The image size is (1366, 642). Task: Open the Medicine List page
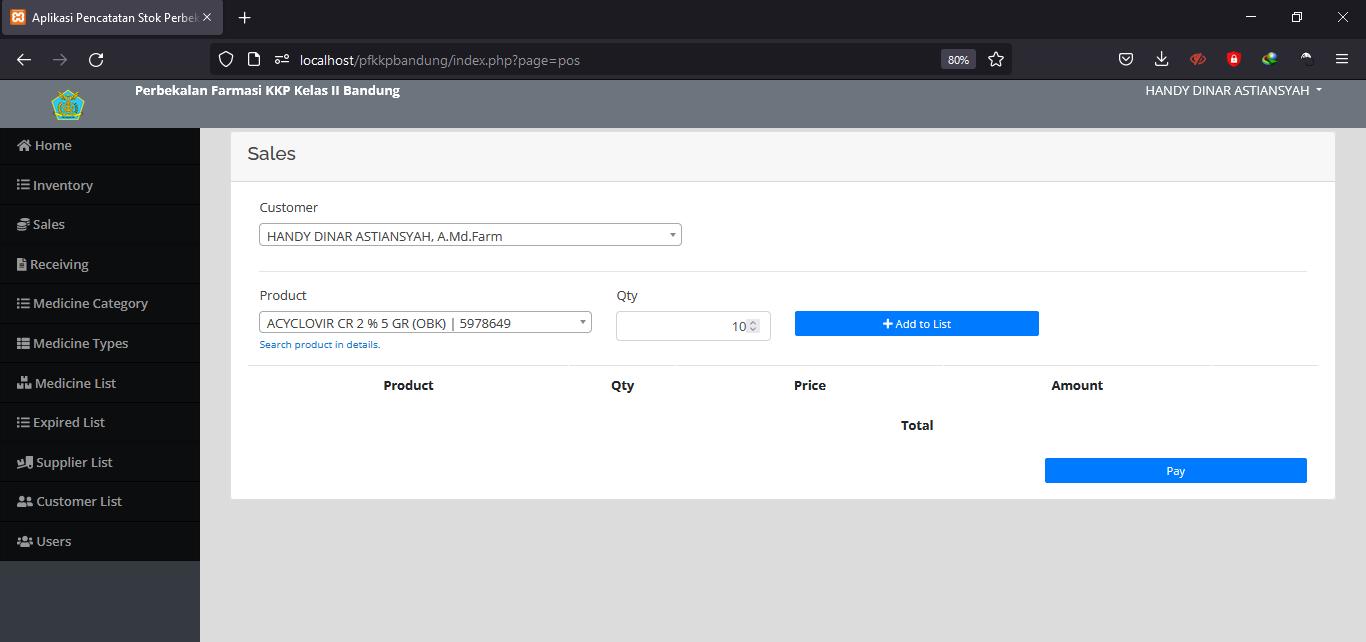tap(100, 383)
